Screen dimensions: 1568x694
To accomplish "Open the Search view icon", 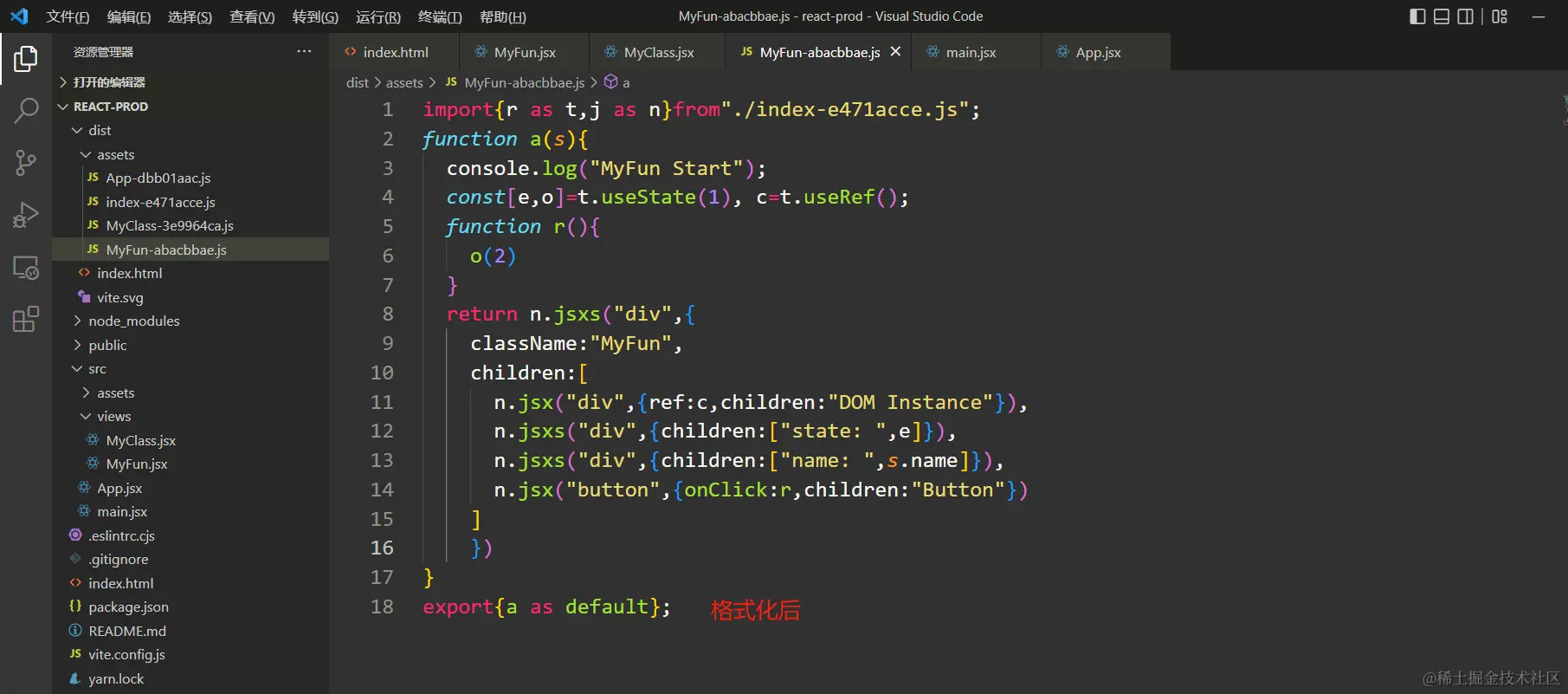I will pyautogui.click(x=26, y=111).
